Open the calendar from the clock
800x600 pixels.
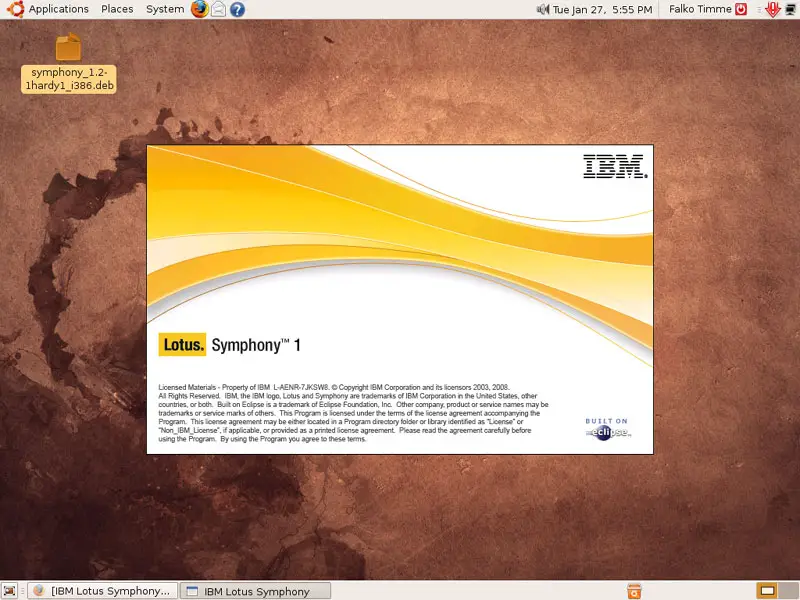[x=603, y=9]
